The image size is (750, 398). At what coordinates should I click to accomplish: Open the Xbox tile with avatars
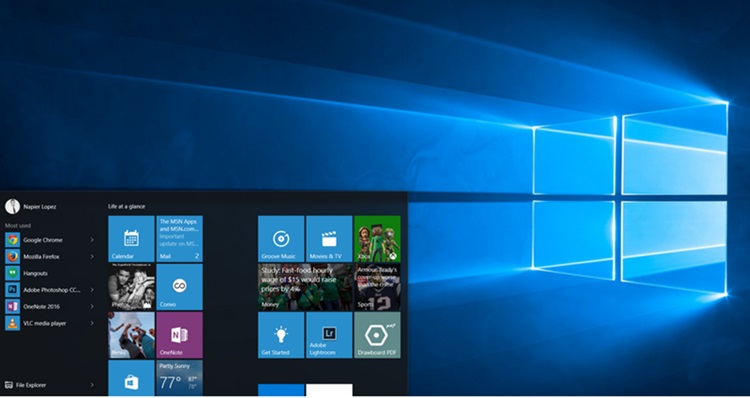pyautogui.click(x=377, y=239)
